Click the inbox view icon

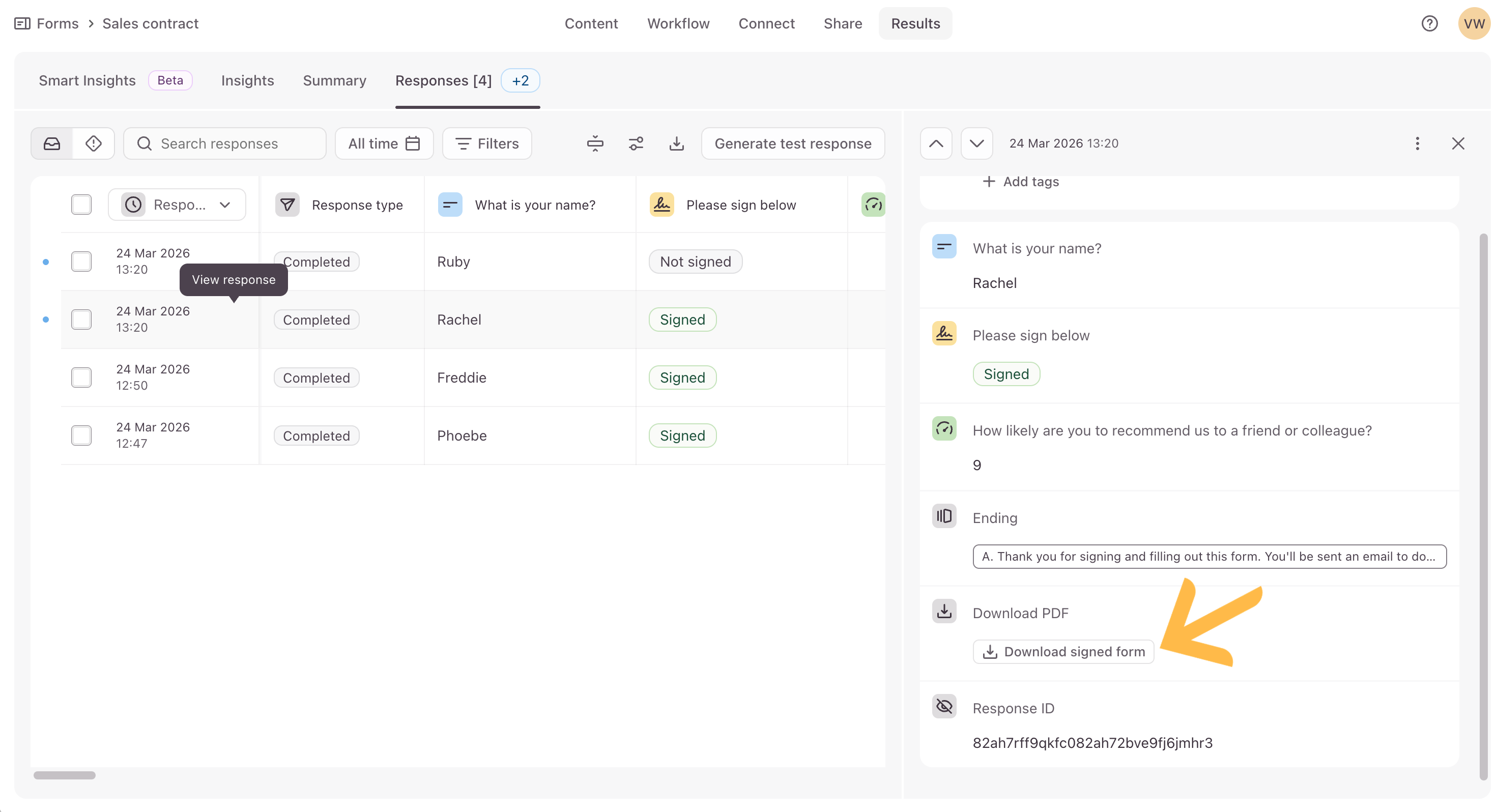52,143
